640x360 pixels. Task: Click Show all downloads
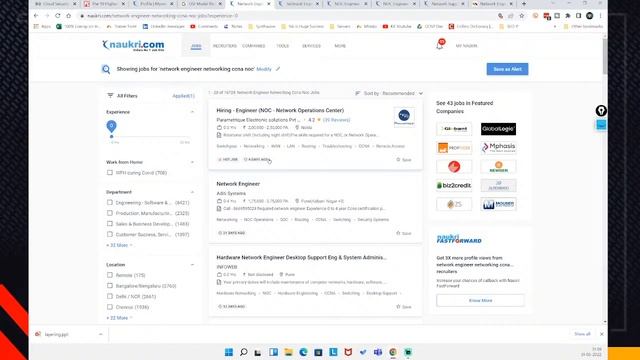582,334
